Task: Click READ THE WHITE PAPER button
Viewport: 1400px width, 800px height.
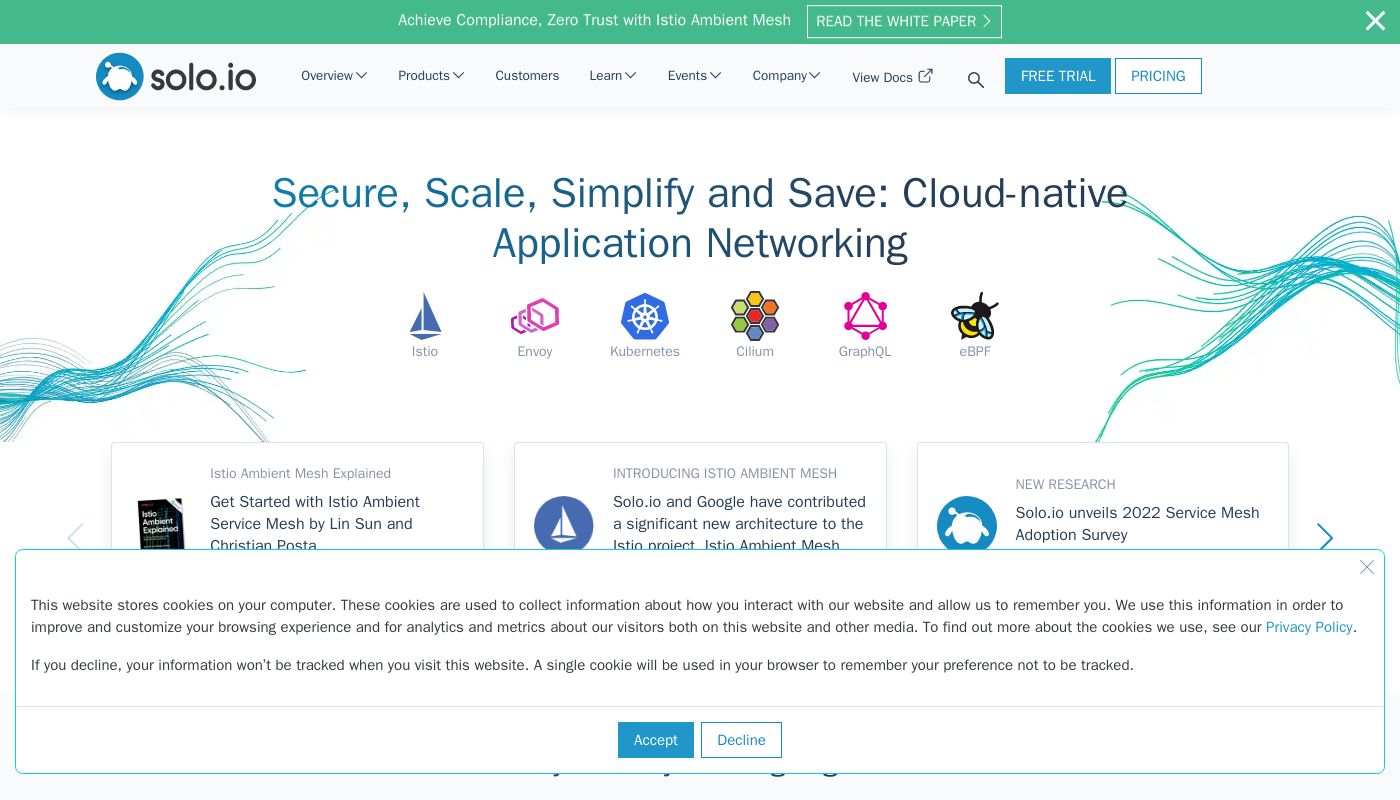Action: point(904,21)
